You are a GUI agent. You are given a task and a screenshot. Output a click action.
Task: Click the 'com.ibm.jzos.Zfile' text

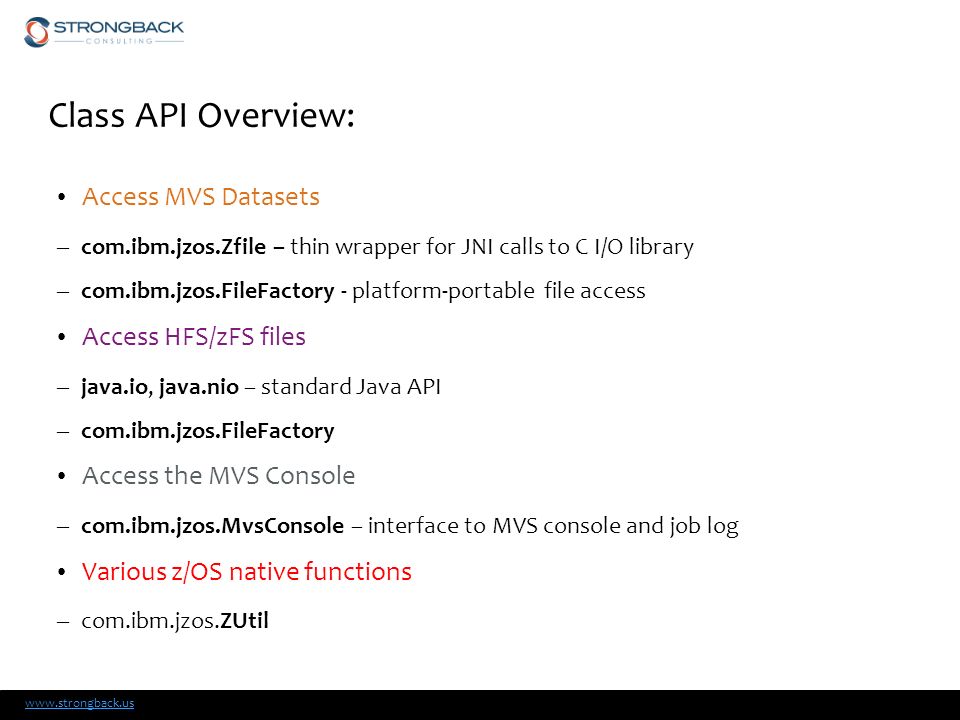[174, 247]
